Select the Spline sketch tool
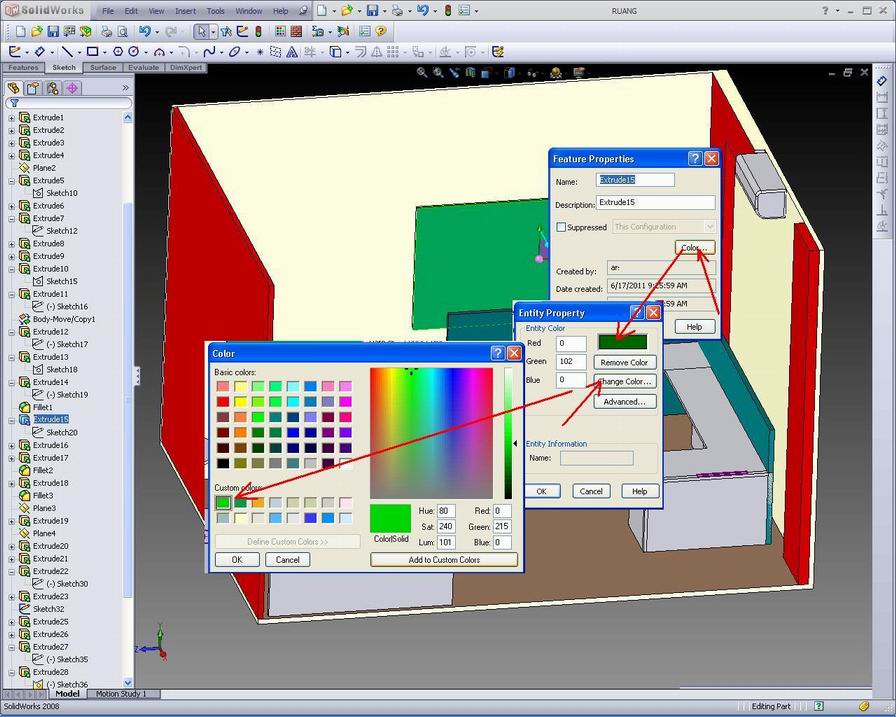This screenshot has height=717, width=896. coord(208,51)
